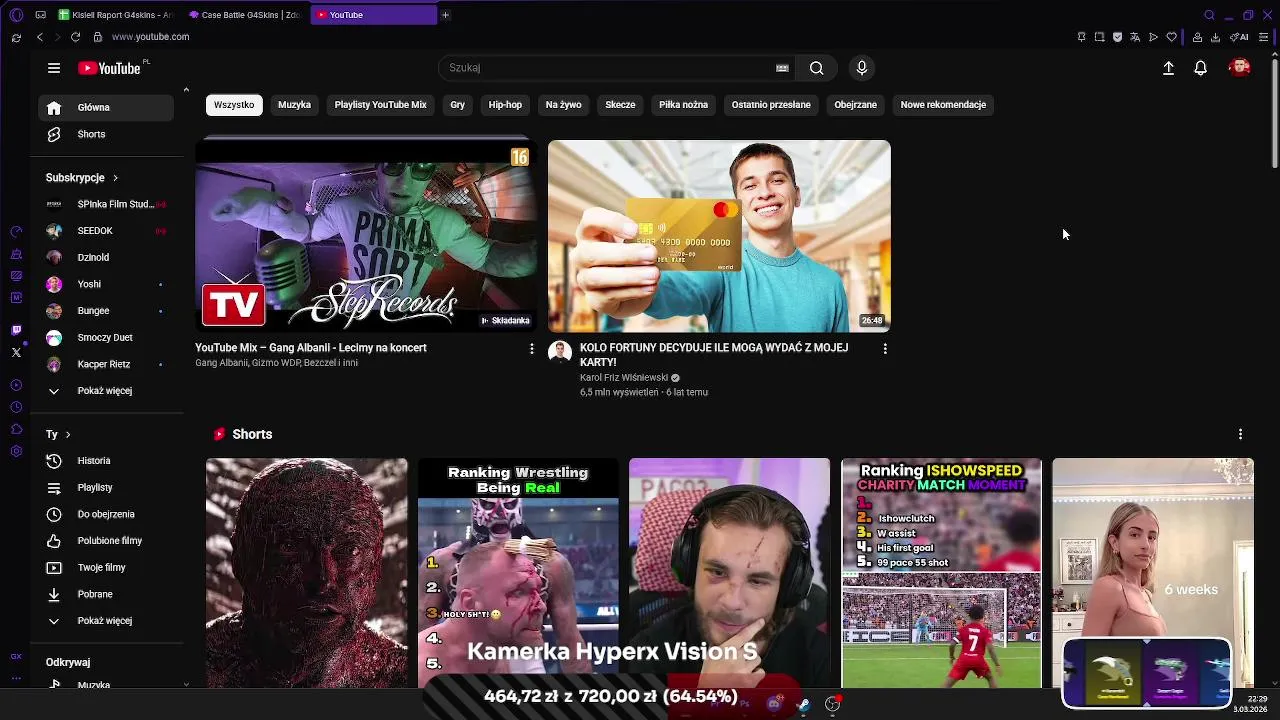Expand Pokaż więcej under subscriptions
The image size is (1280, 720).
[x=106, y=391]
